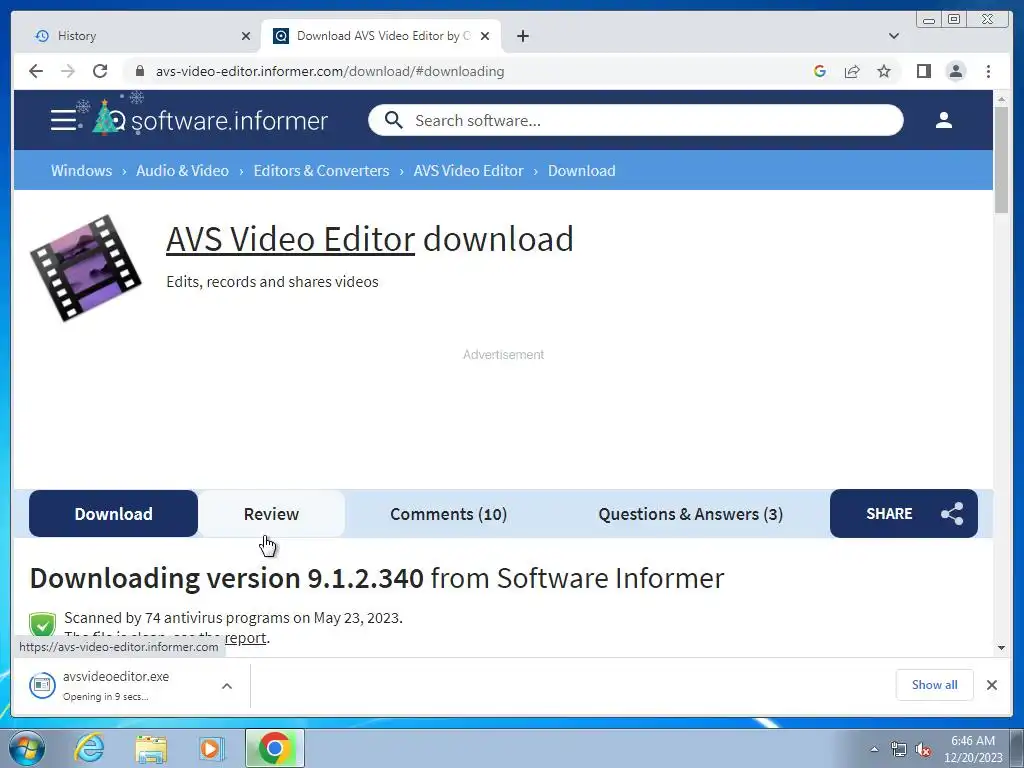This screenshot has width=1024, height=768.
Task: Click the Software Informer logo
Action: coord(210,119)
